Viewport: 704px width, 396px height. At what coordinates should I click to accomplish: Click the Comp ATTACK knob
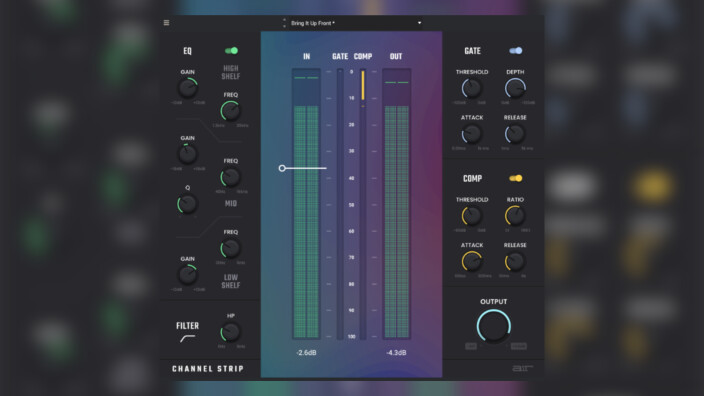[x=472, y=261]
